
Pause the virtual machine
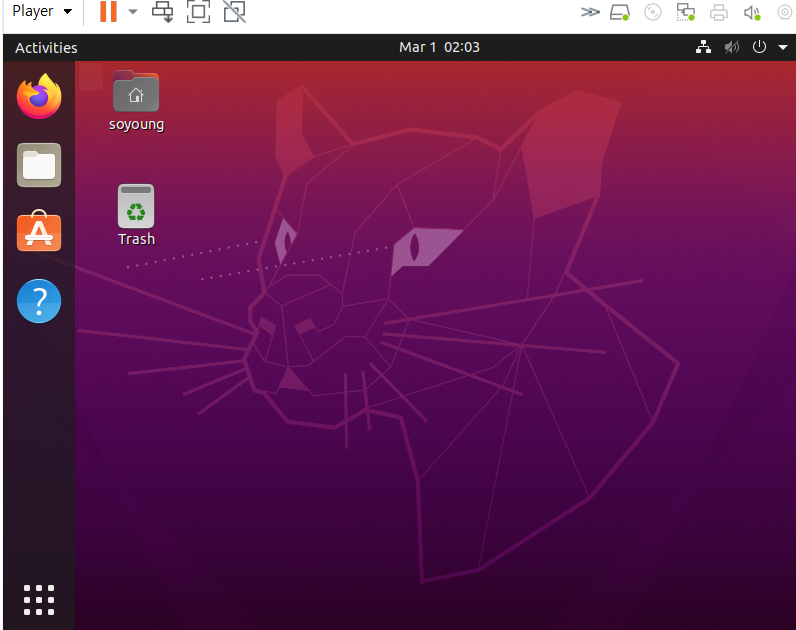point(108,11)
